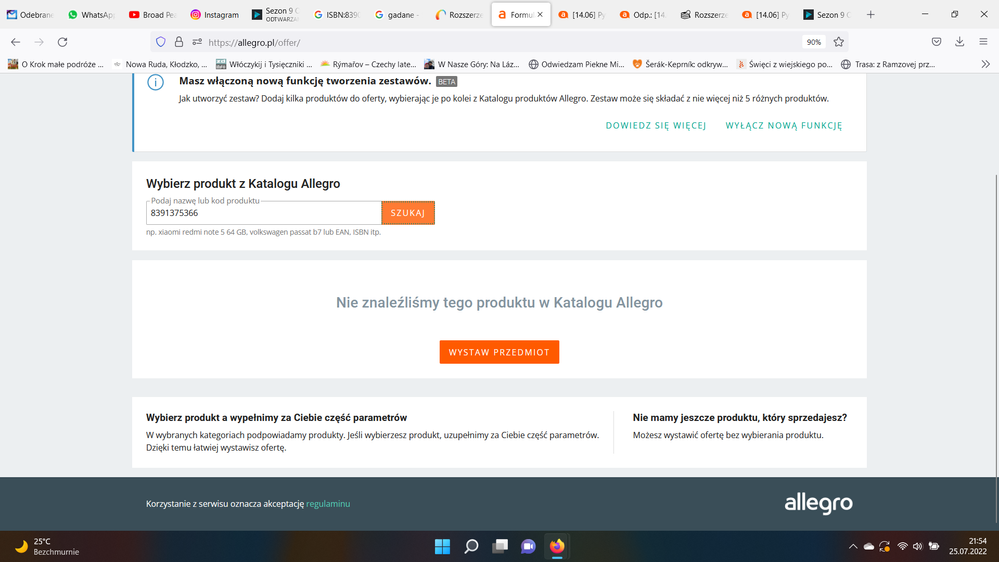Open the O Krok małe podróże bookmark
The height and width of the screenshot is (562, 999).
pos(55,64)
